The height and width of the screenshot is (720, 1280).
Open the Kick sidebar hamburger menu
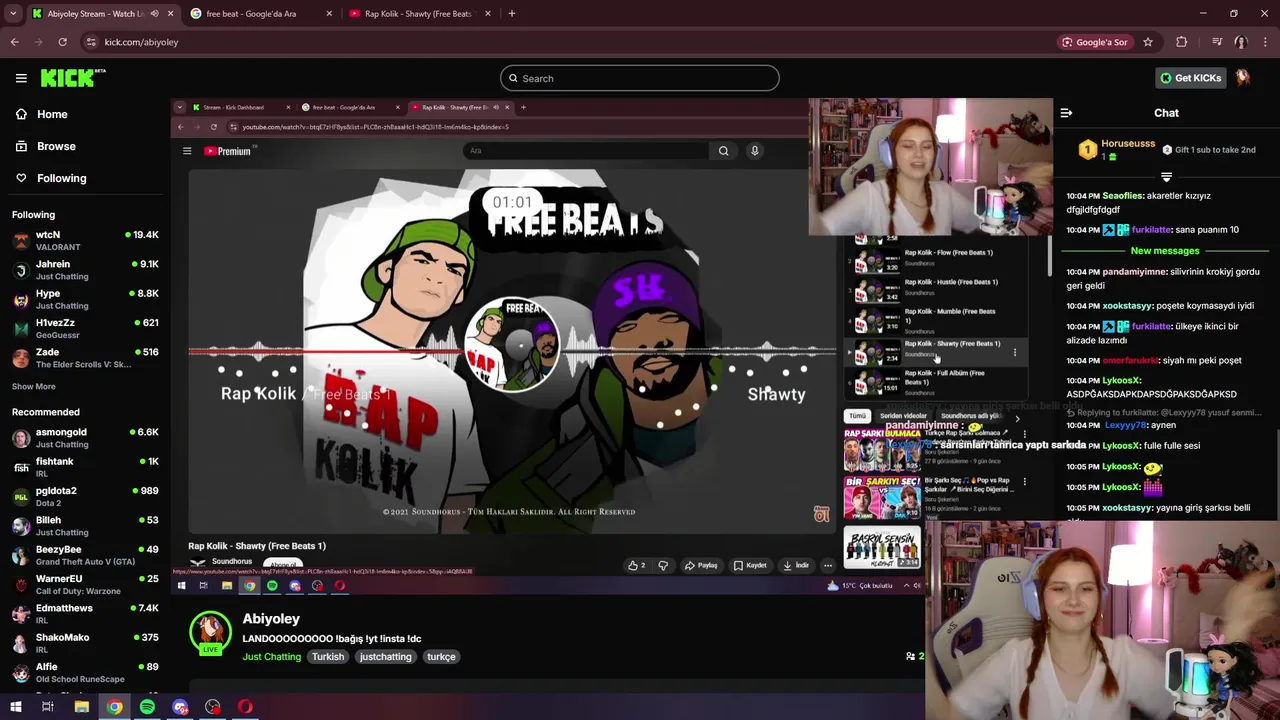21,78
